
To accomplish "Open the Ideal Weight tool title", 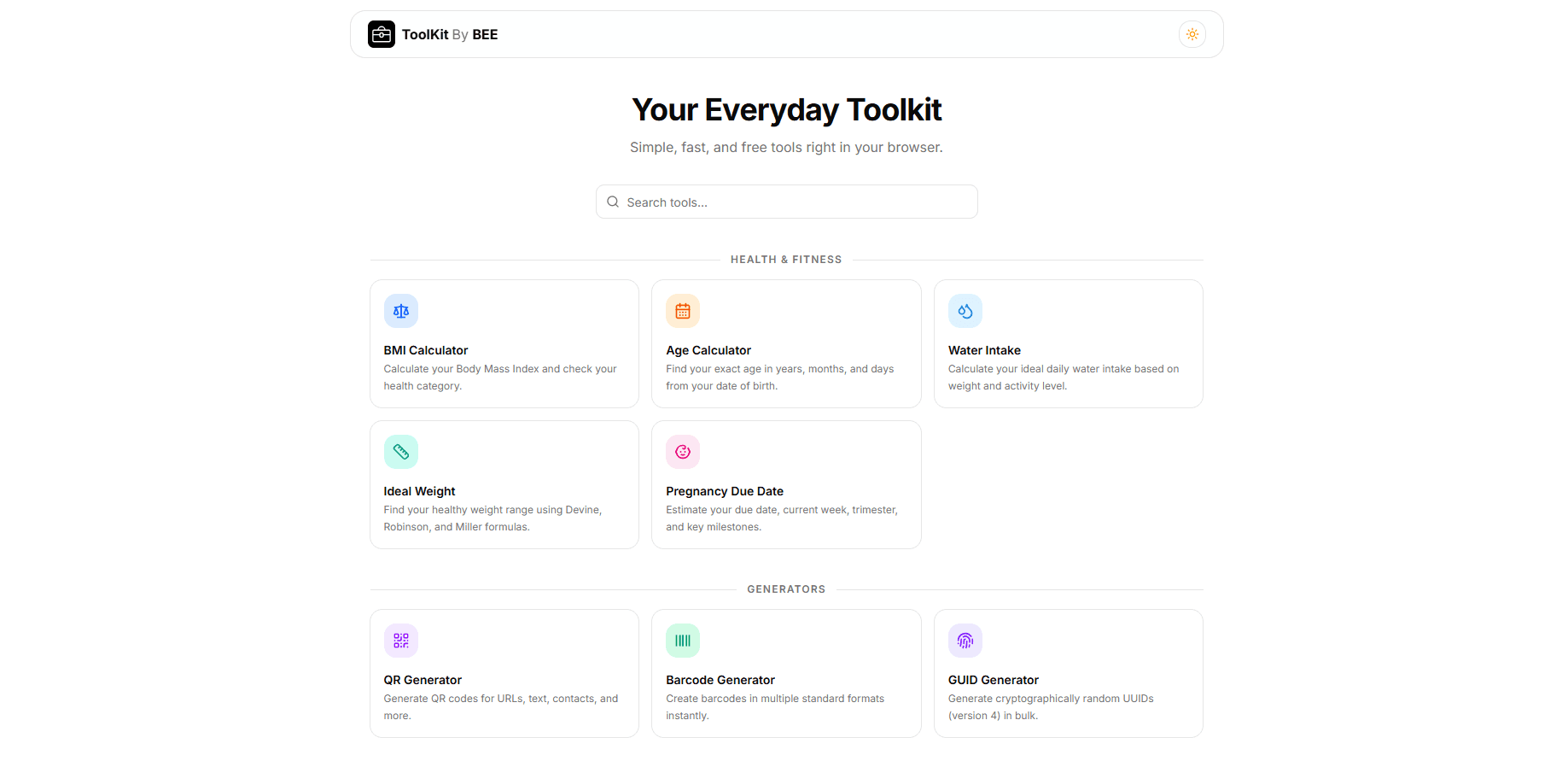I will pos(419,491).
